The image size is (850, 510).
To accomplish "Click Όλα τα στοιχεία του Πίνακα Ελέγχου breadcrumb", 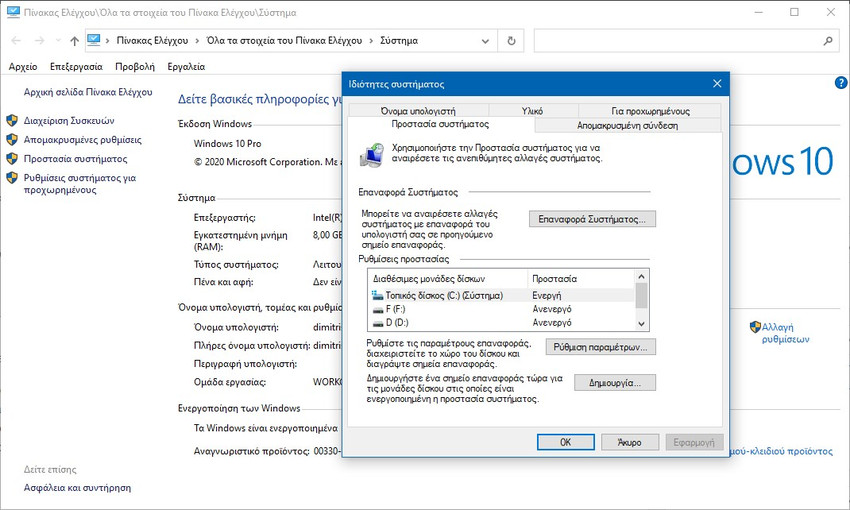I will 284,41.
